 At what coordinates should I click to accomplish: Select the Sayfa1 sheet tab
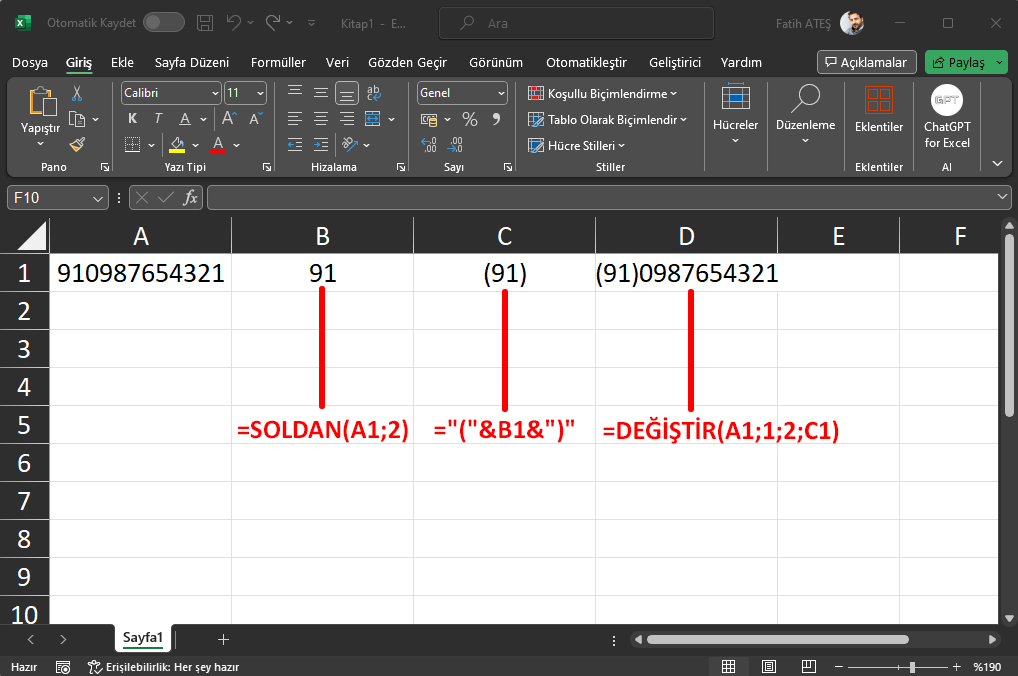point(143,637)
